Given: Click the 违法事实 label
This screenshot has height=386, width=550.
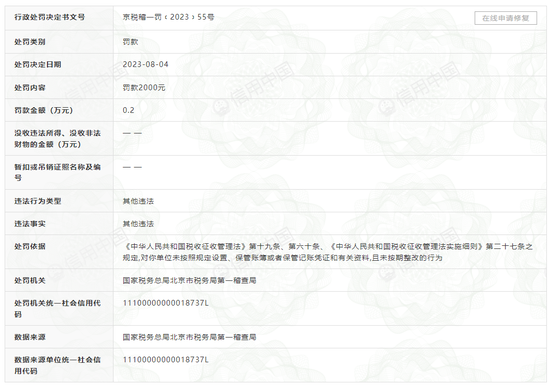Looking at the screenshot, I should click(30, 224).
